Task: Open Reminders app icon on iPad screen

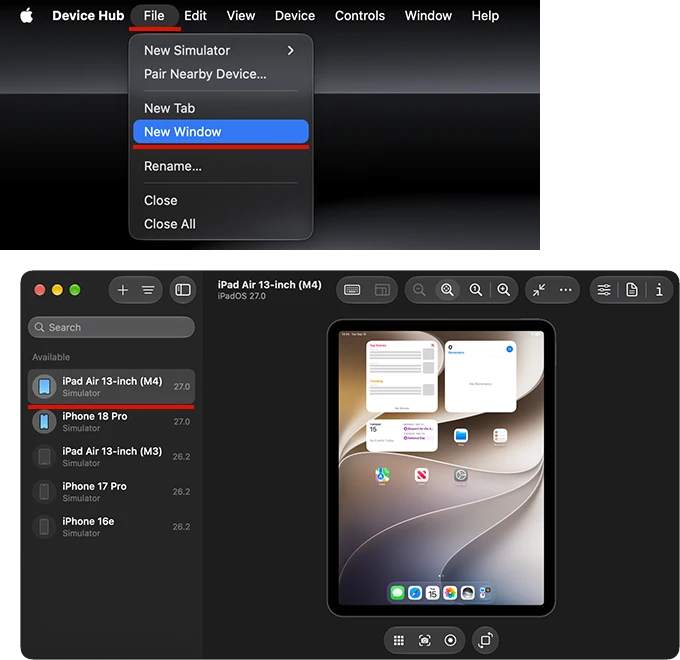Action: 500,435
